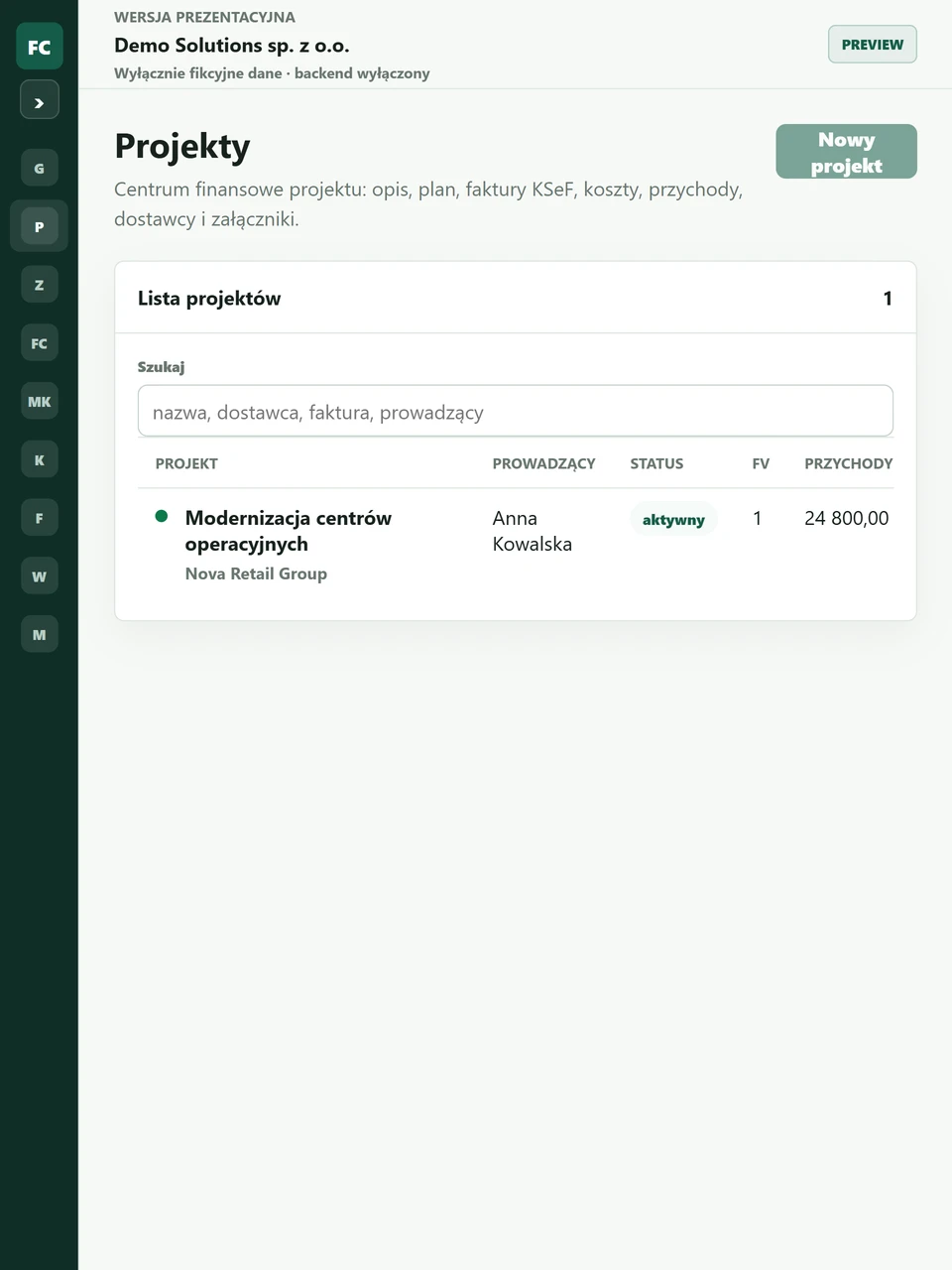Click Demo Solutions sp. z o.o. company name
Image resolution: width=952 pixels, height=1270 pixels.
[232, 46]
